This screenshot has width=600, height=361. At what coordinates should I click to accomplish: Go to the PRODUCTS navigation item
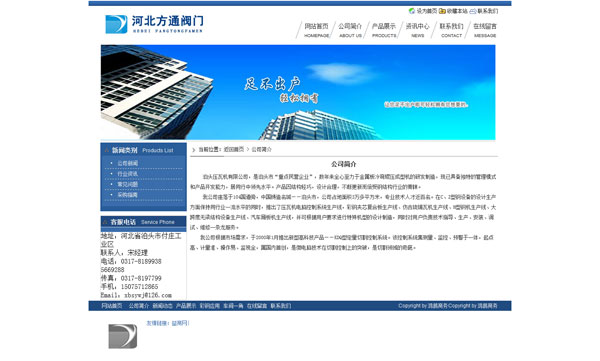[x=384, y=30]
